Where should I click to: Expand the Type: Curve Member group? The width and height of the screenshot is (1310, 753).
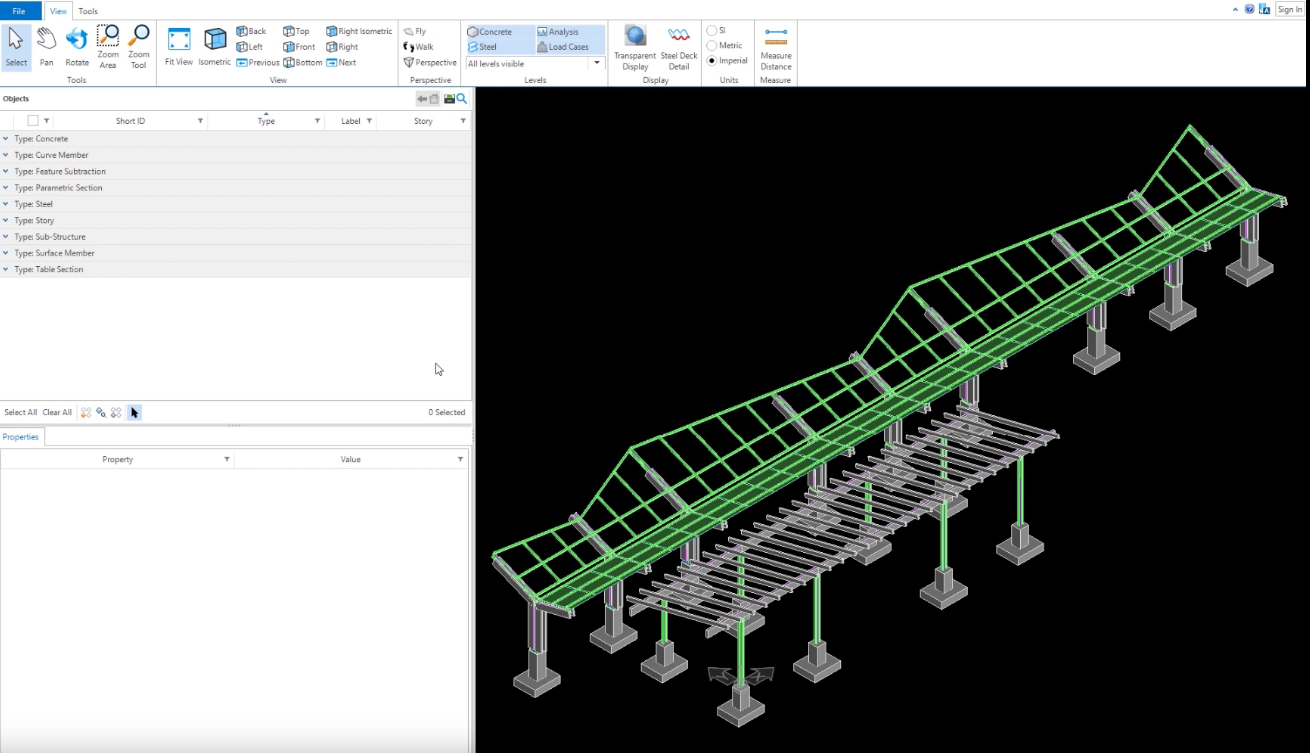click(x=5, y=155)
